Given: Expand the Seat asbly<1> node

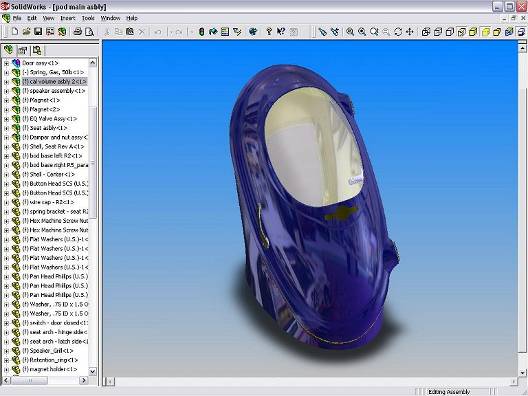Looking at the screenshot, I should [x=6, y=128].
